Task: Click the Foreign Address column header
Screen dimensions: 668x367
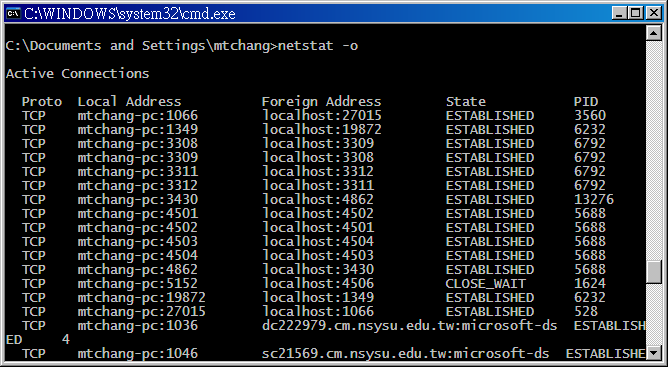Action: click(x=321, y=102)
